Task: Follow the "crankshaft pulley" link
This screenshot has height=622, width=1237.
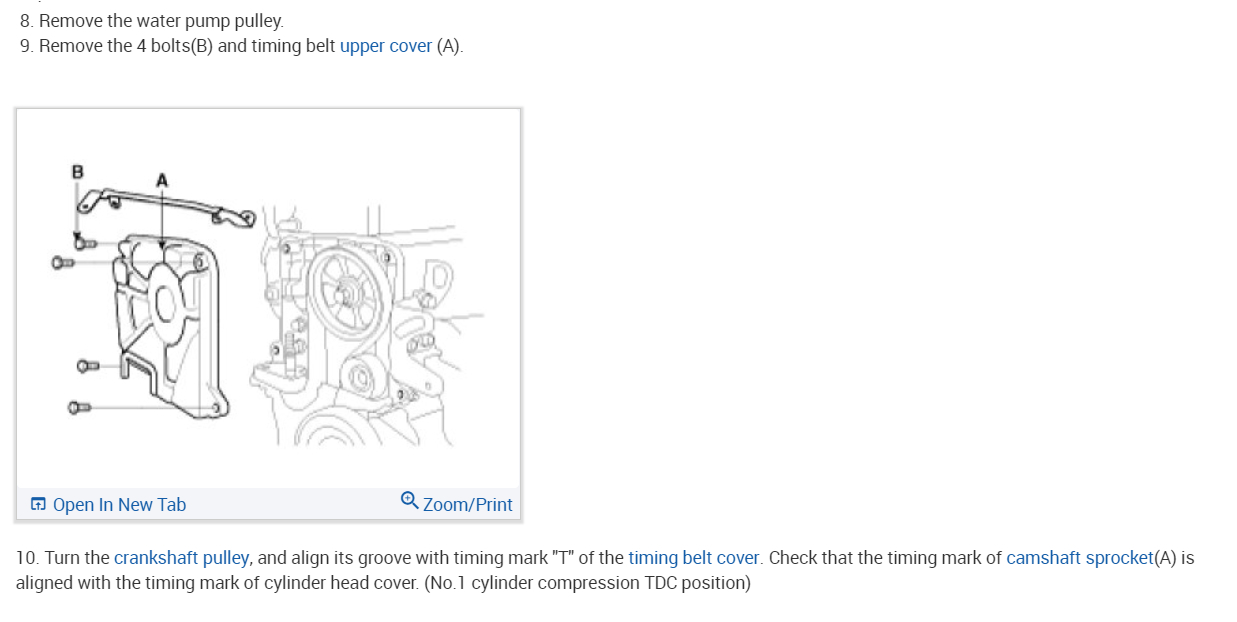Action: tap(181, 558)
